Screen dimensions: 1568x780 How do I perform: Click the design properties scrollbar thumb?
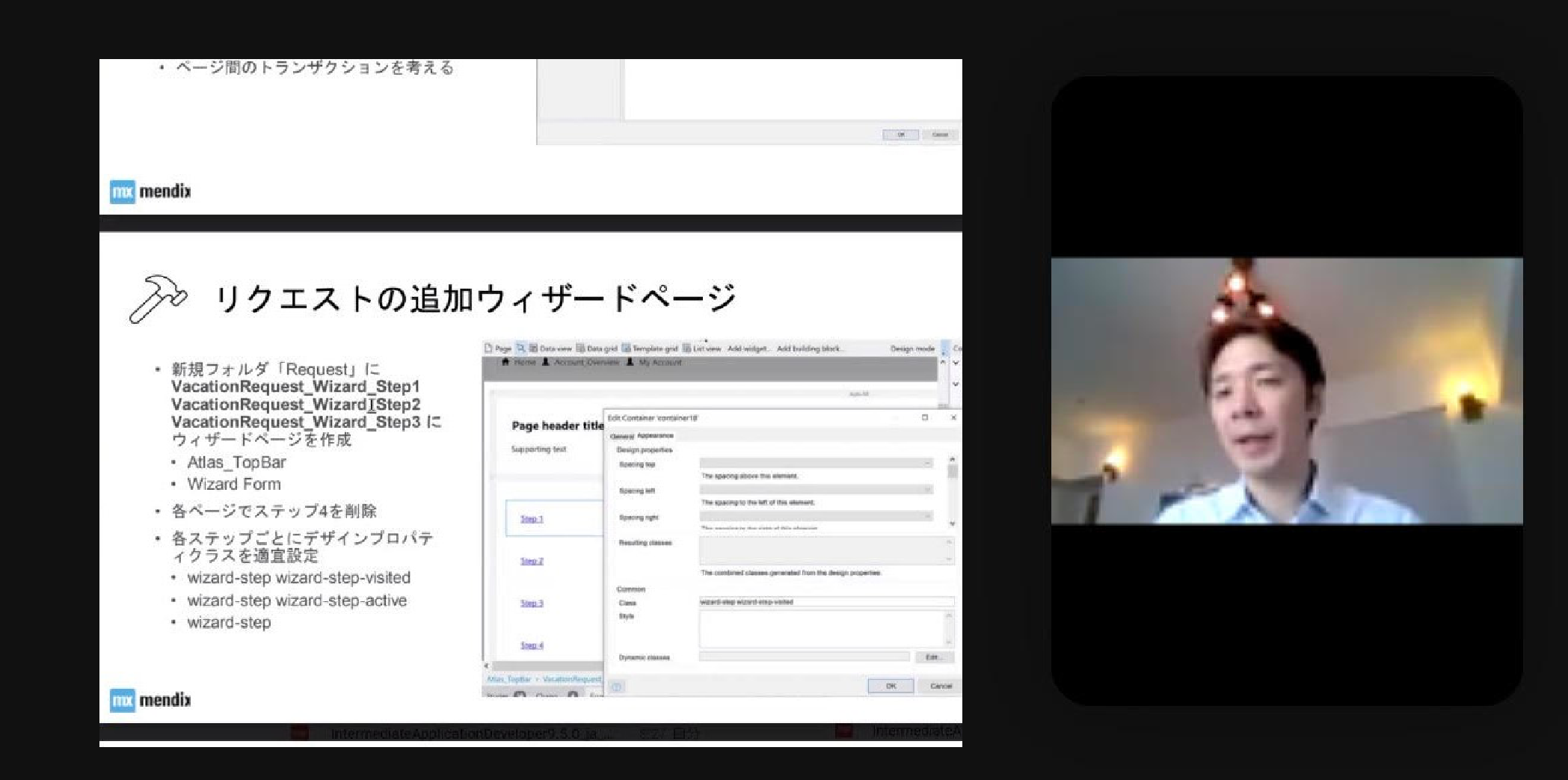[x=952, y=471]
